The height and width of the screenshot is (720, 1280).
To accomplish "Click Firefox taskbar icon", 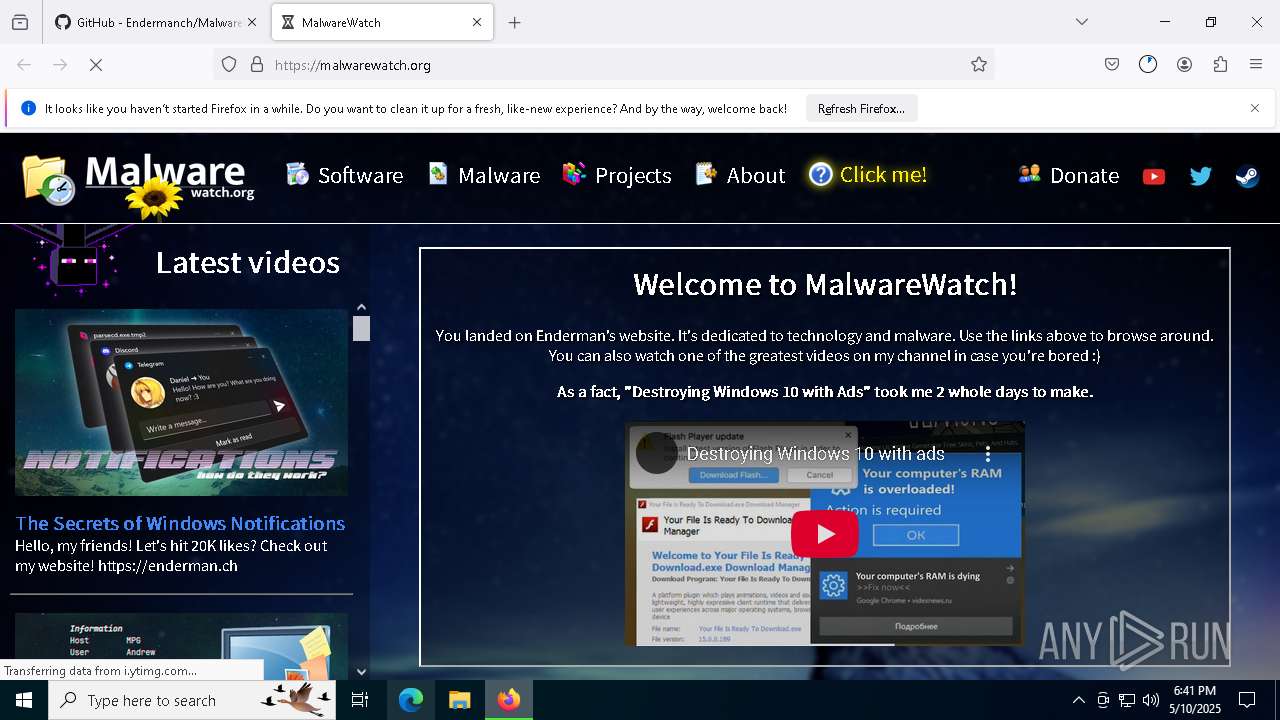I will click(509, 700).
